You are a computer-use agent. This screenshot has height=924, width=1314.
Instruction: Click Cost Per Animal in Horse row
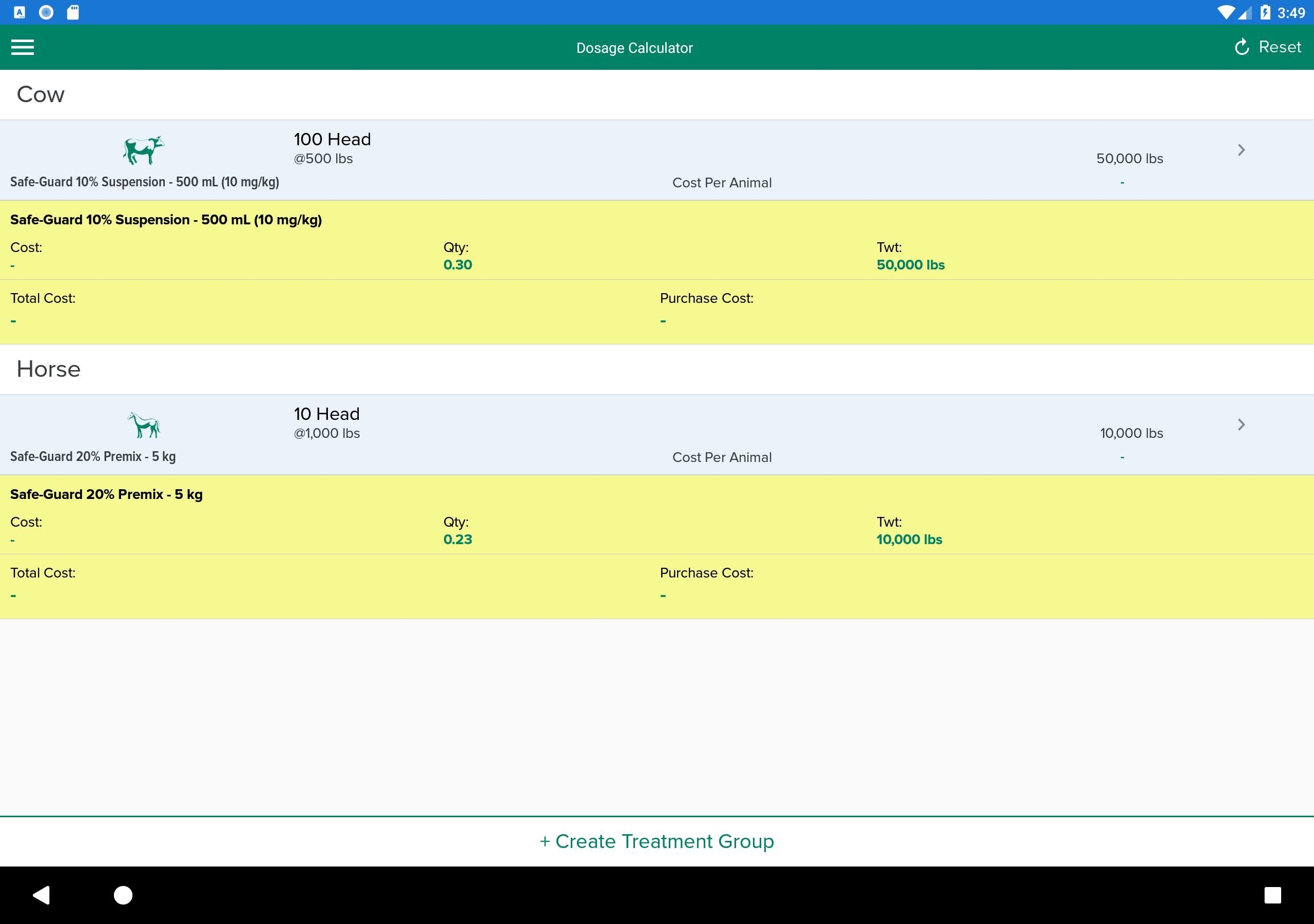point(722,457)
